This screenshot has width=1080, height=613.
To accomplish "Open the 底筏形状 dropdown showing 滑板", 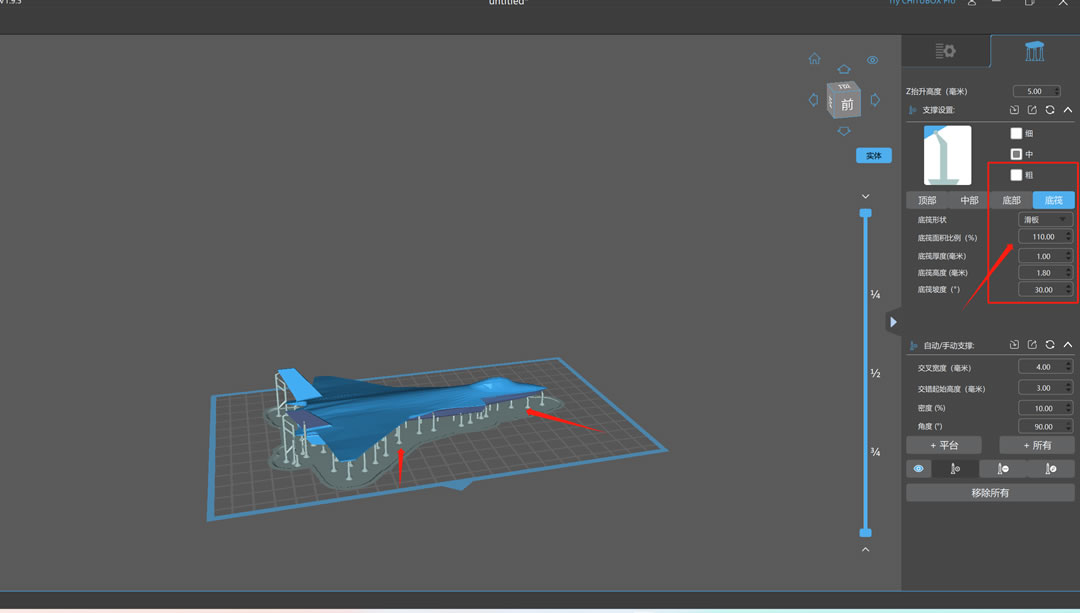I will 1045,220.
